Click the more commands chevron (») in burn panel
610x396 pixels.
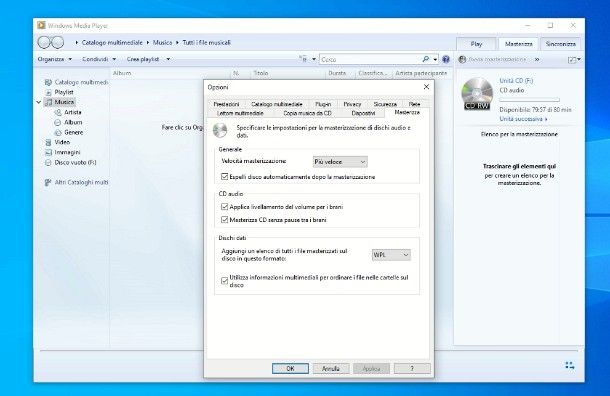click(x=537, y=60)
